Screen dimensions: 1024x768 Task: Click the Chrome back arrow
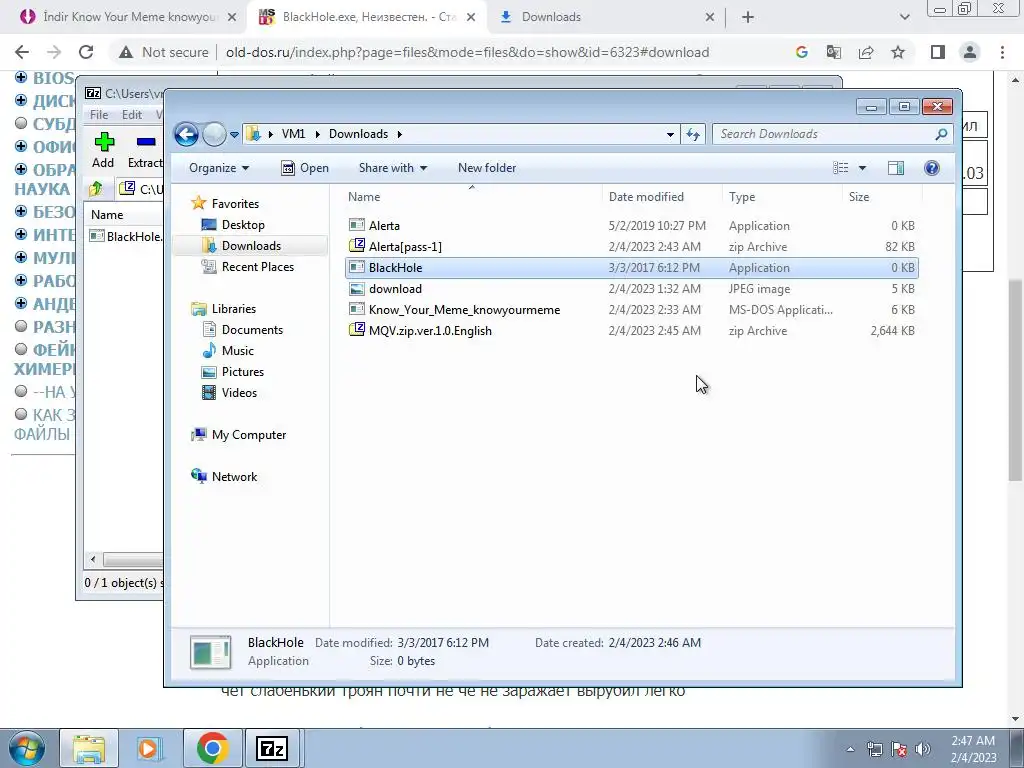(22, 52)
